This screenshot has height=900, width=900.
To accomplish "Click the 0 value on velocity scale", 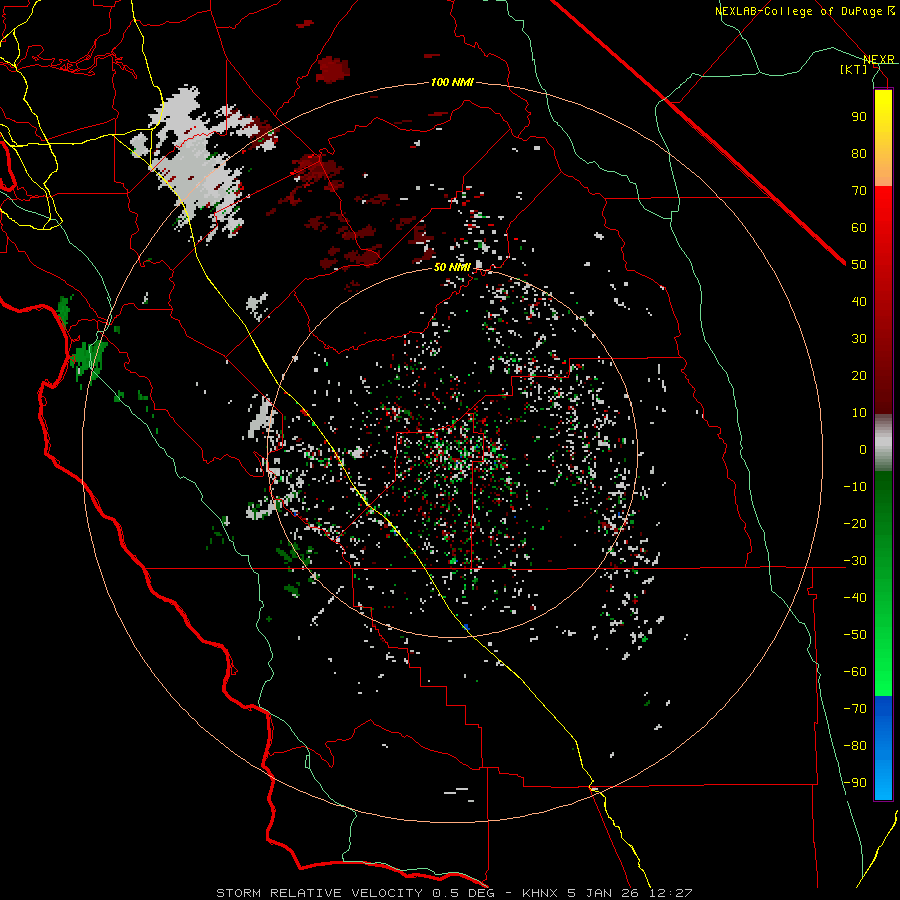I will pyautogui.click(x=863, y=450).
